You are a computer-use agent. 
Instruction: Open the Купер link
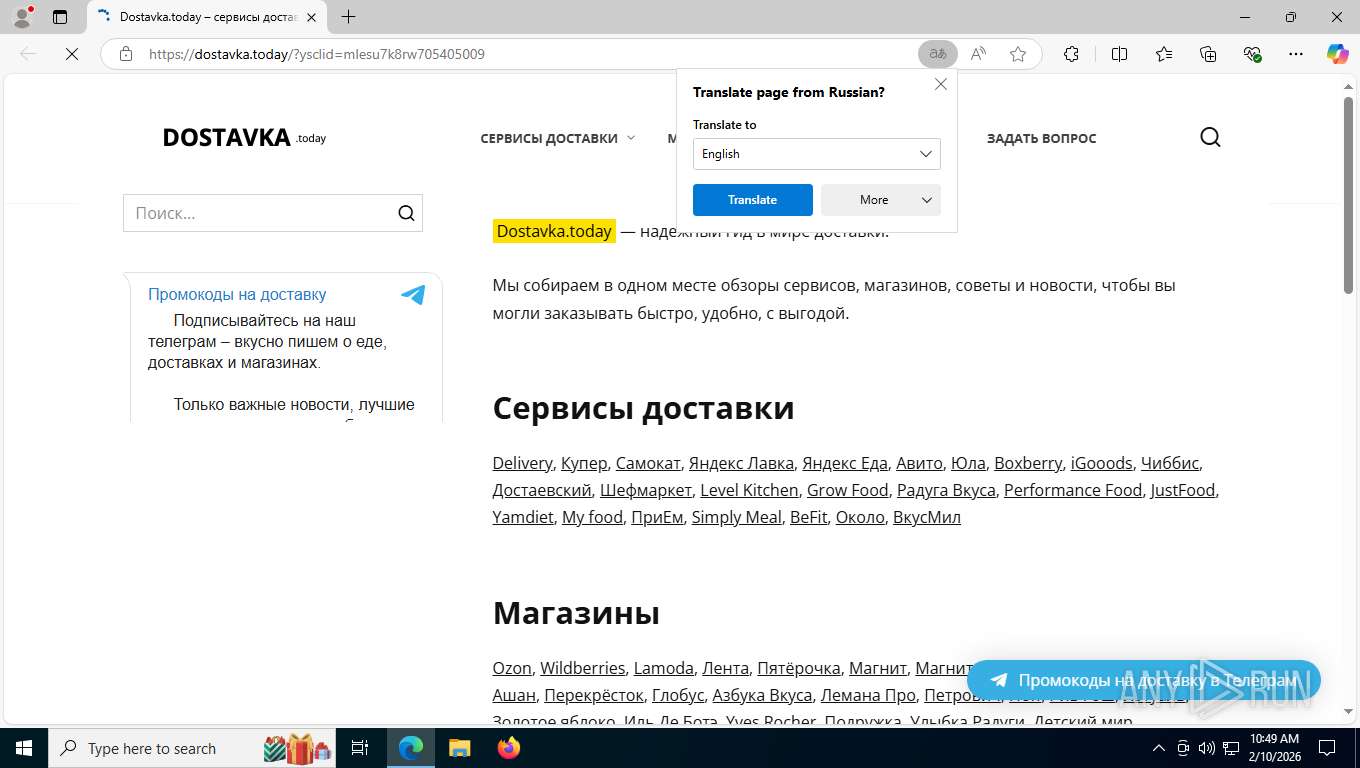[584, 463]
